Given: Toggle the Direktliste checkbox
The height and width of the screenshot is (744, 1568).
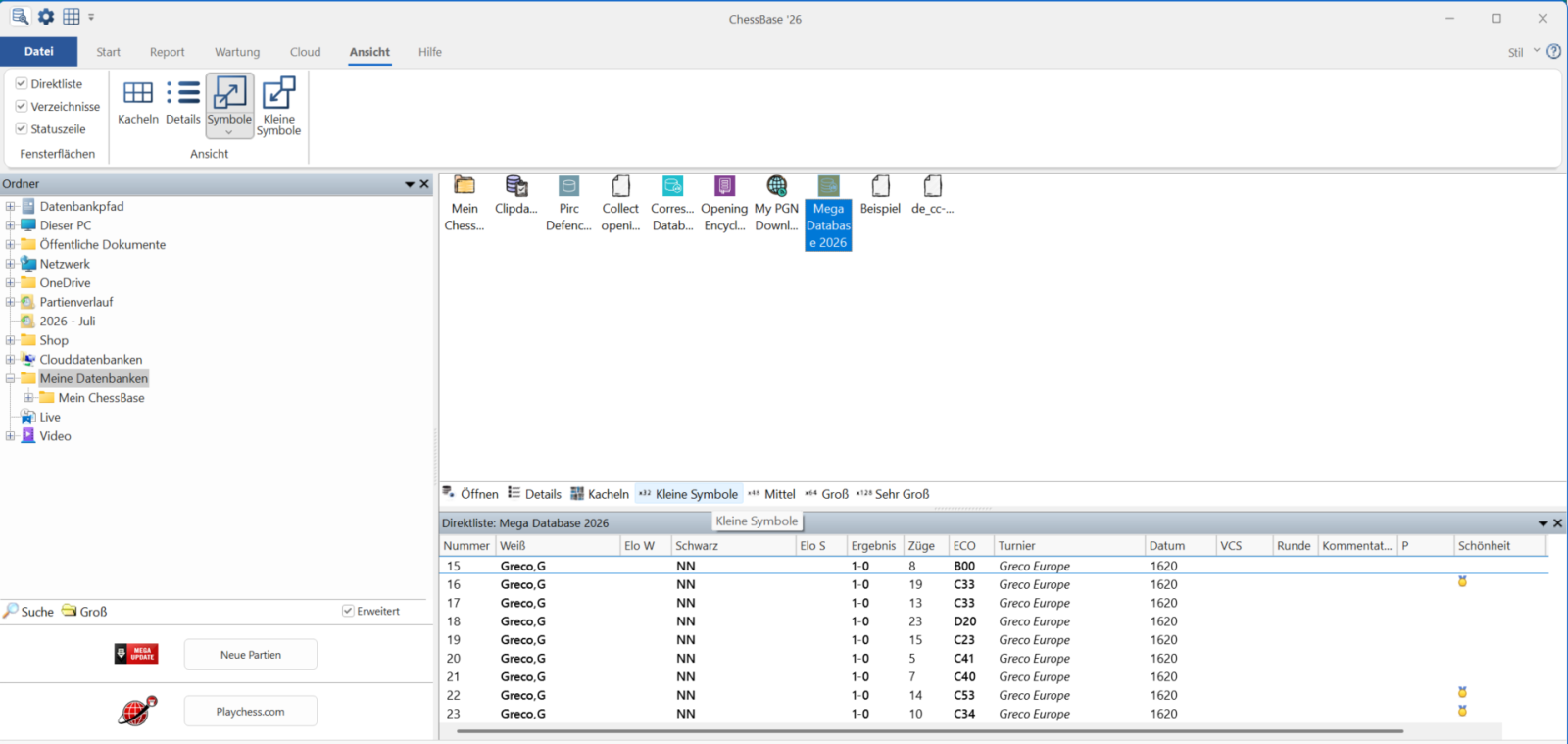Looking at the screenshot, I should [x=22, y=83].
